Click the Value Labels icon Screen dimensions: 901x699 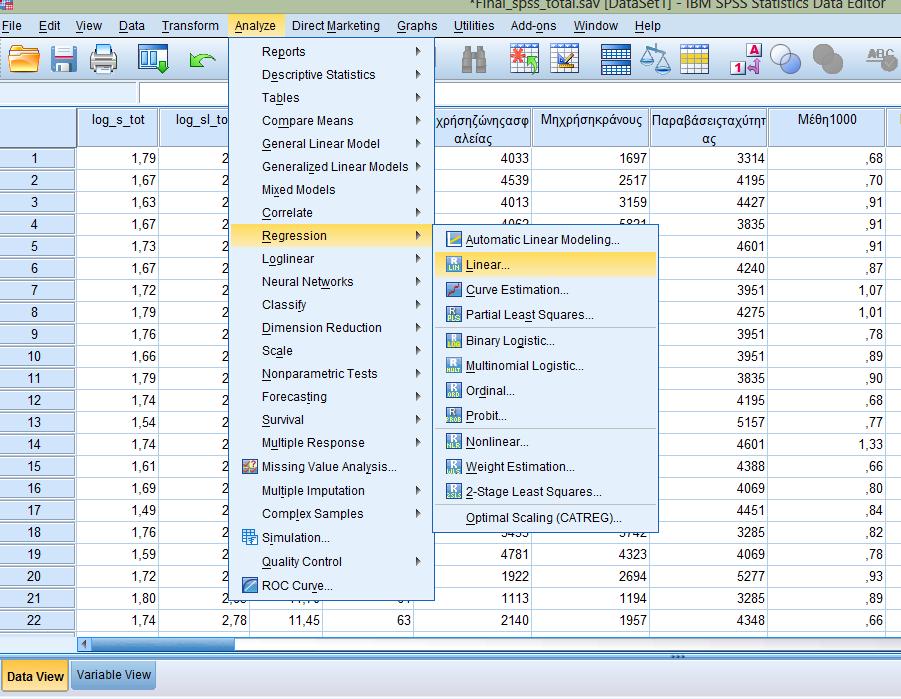coord(746,59)
